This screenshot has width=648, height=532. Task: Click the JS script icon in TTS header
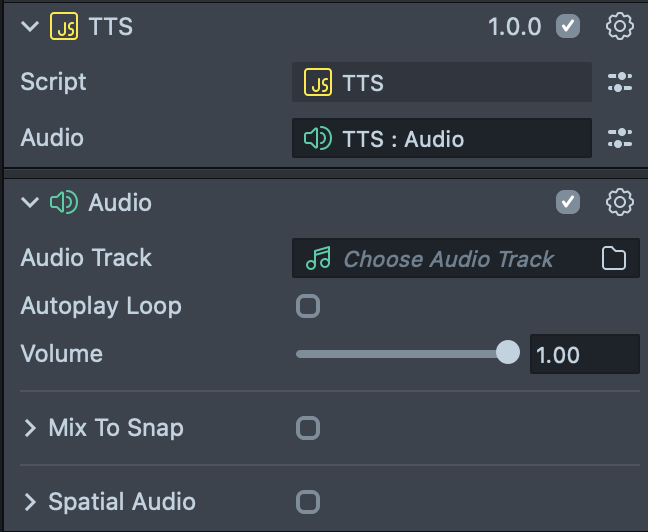(64, 27)
